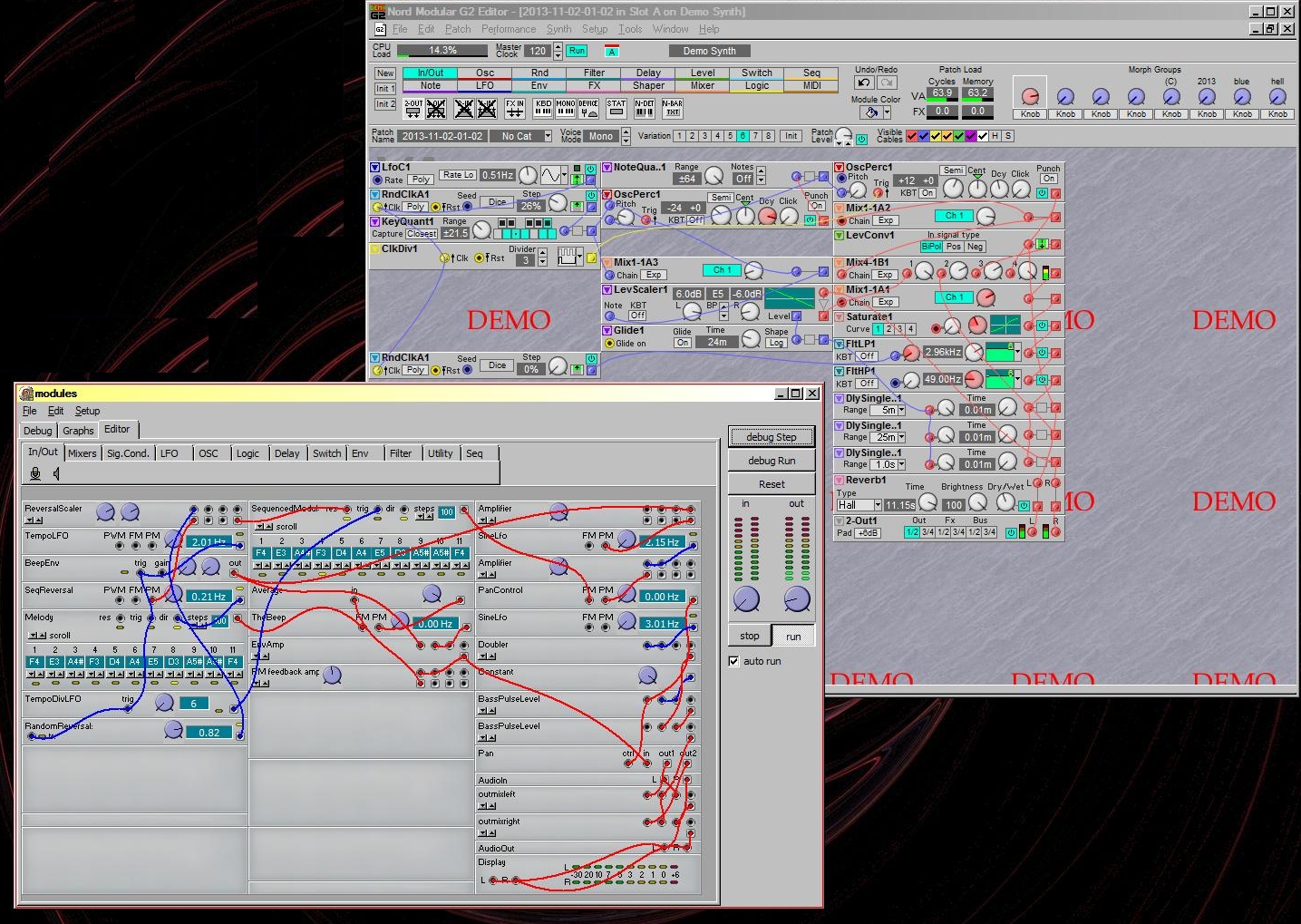Click the debug Run button

coord(772,461)
